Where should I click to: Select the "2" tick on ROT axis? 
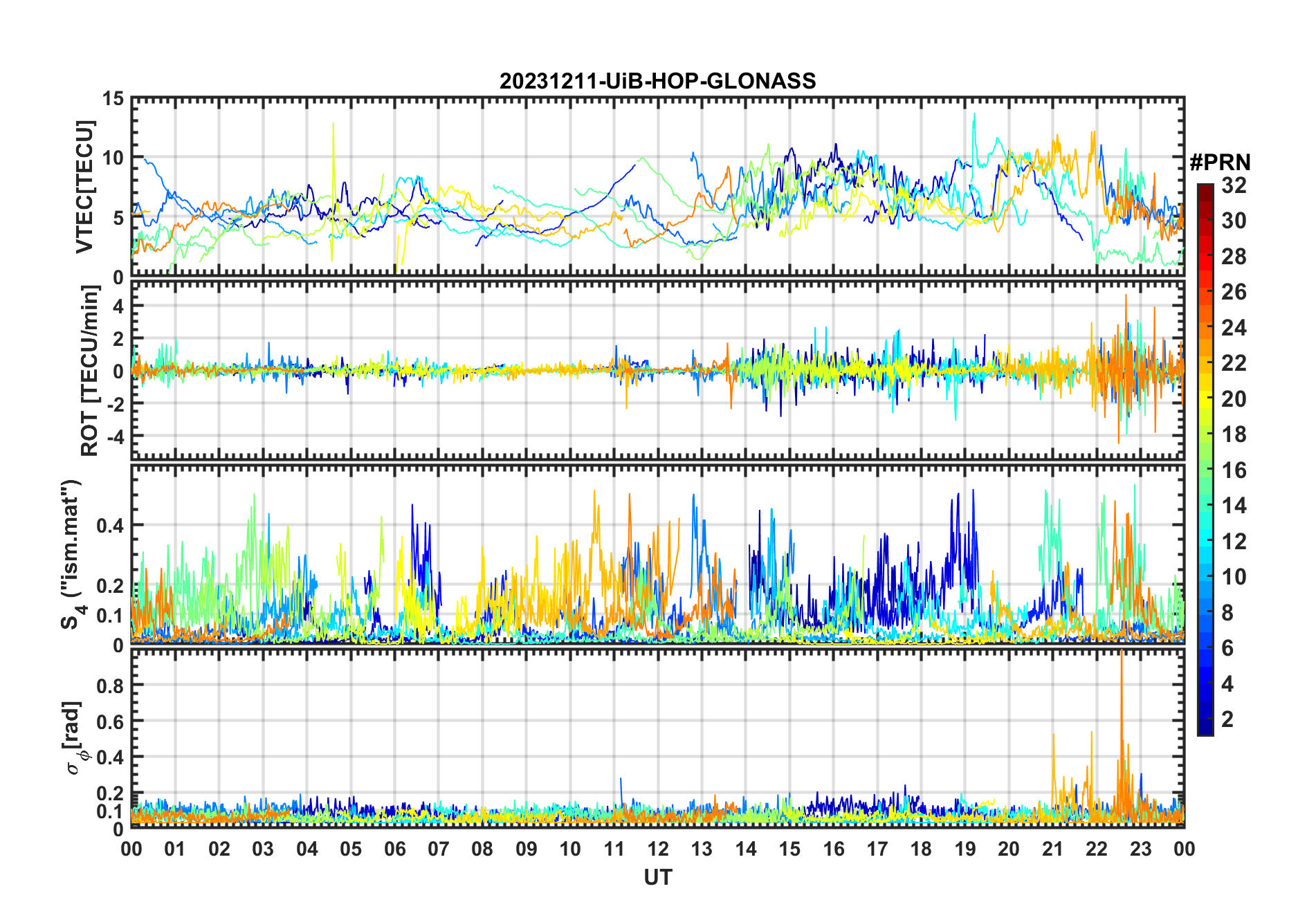[x=118, y=339]
